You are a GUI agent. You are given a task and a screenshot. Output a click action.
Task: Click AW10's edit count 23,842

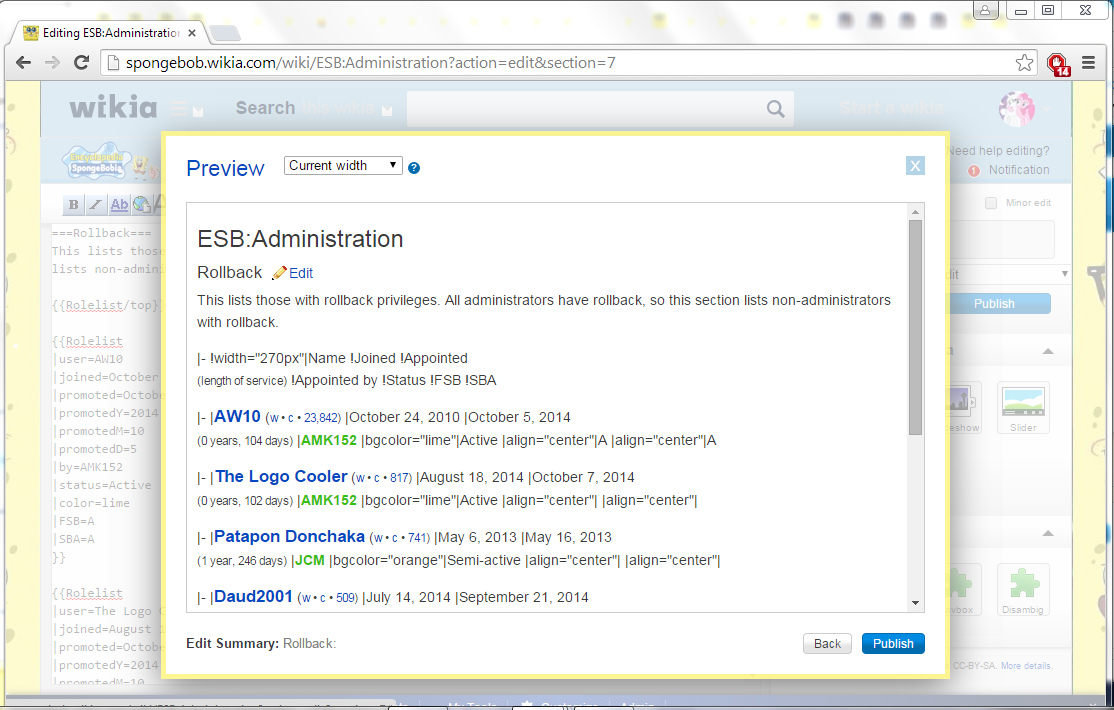[320, 418]
